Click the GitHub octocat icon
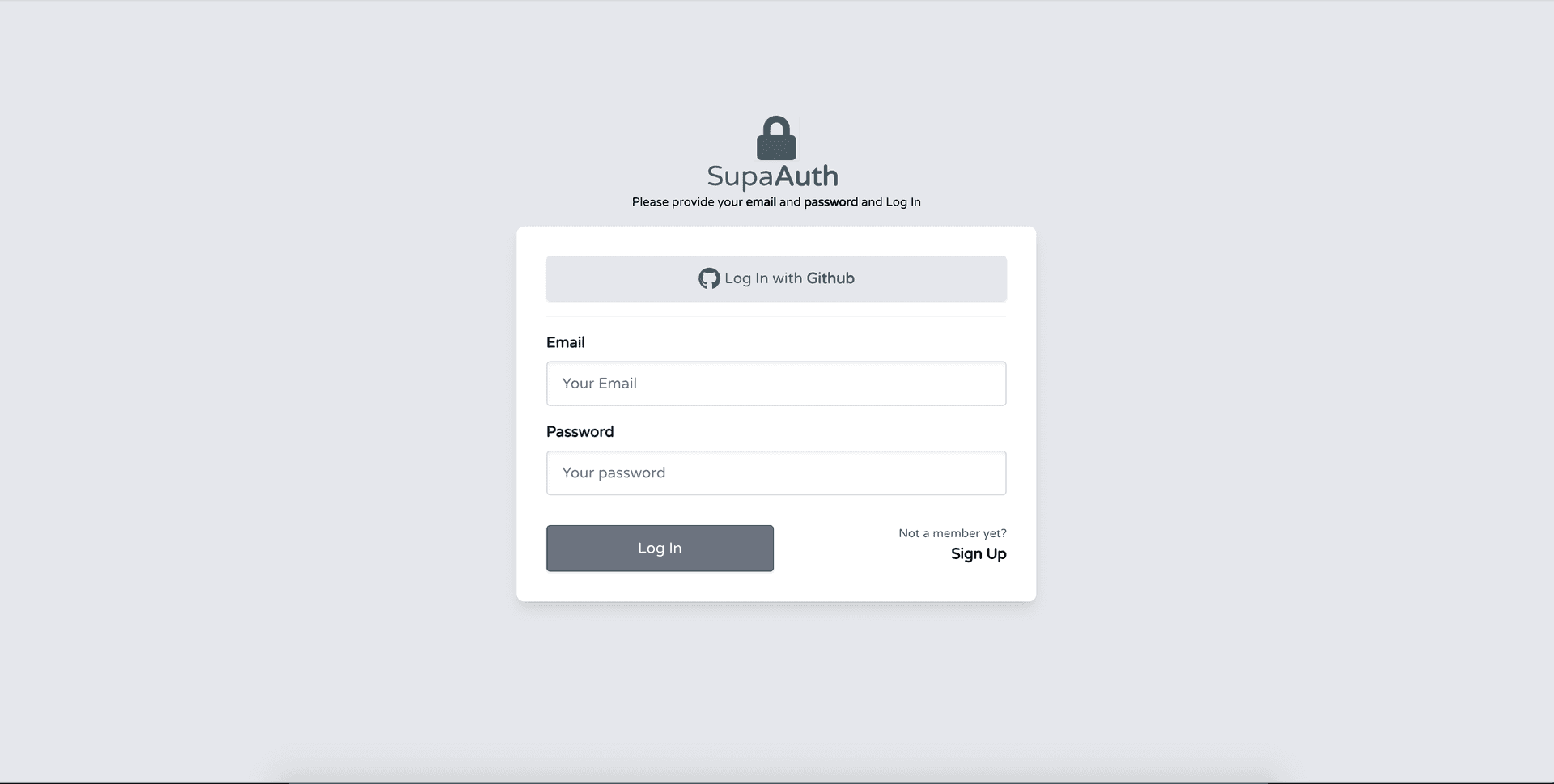Viewport: 1554px width, 784px height. pos(709,278)
